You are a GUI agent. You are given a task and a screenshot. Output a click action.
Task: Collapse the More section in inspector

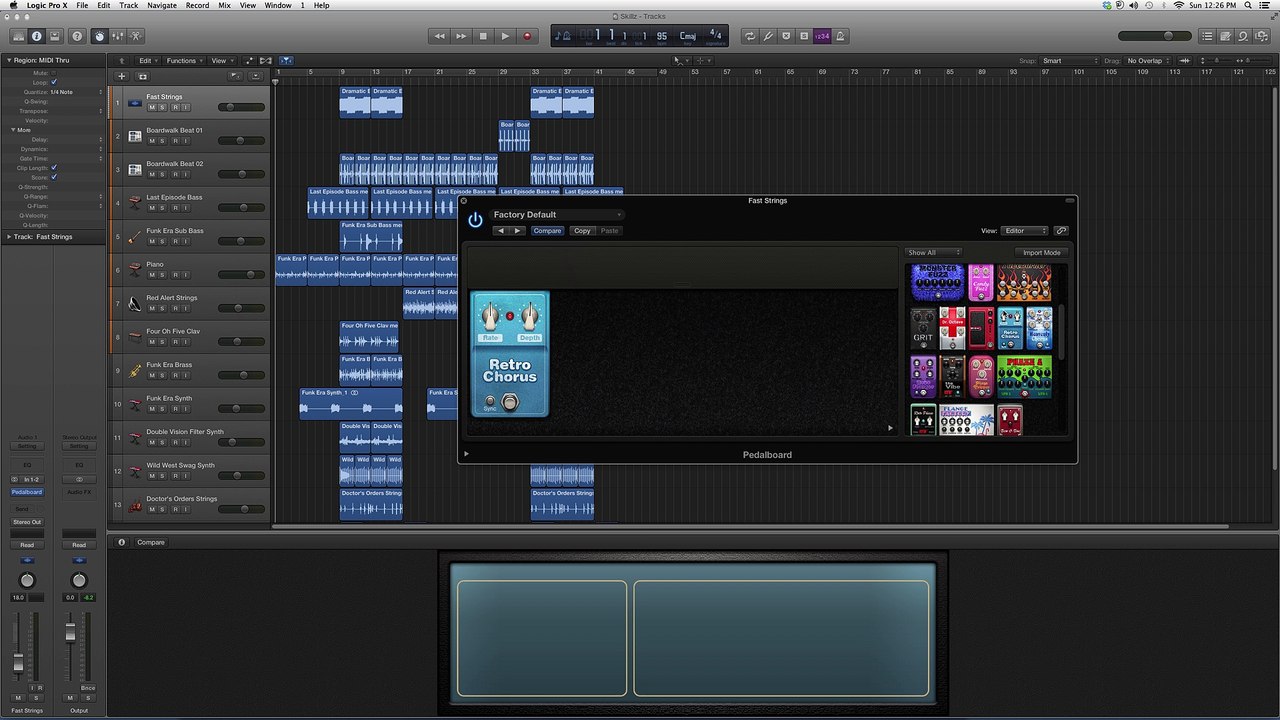[13, 130]
